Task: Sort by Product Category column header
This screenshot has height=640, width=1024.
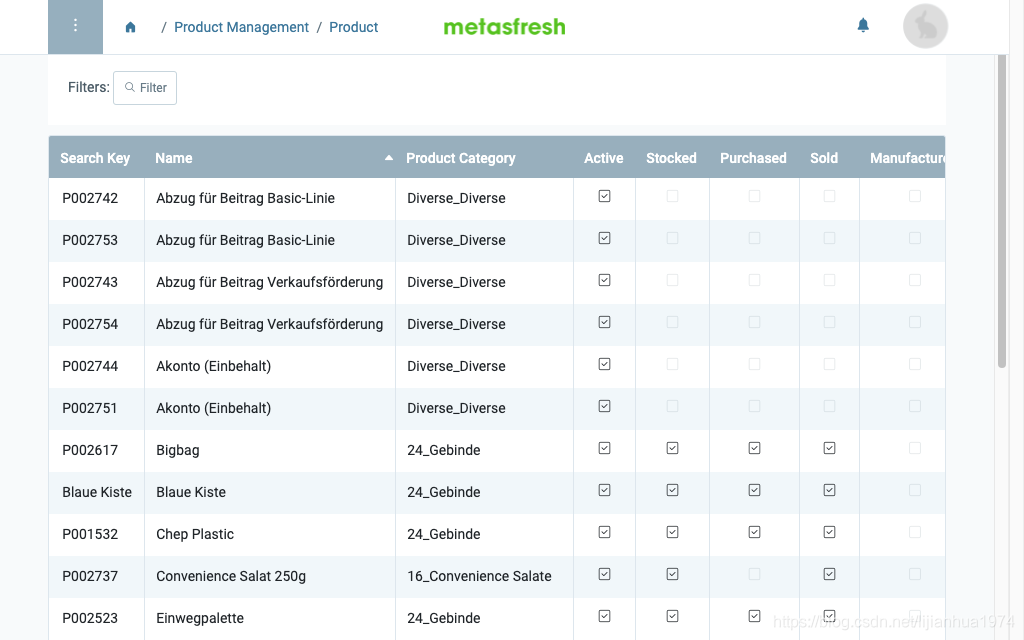Action: (460, 158)
